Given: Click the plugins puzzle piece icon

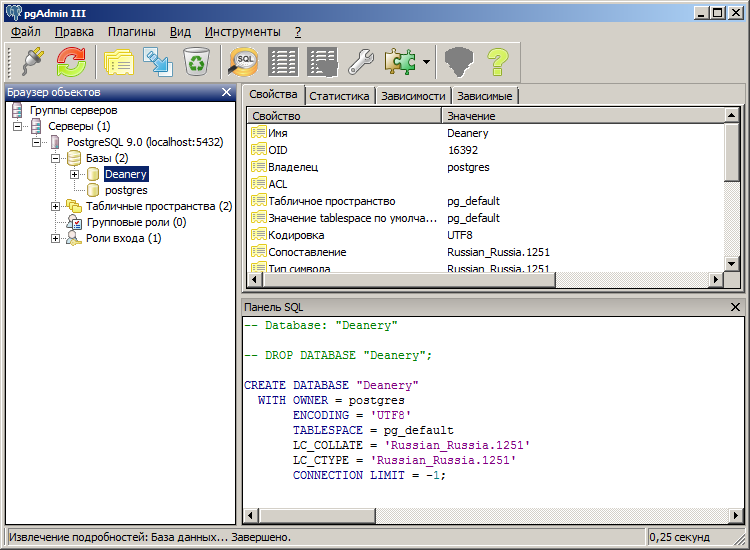Looking at the screenshot, I should coord(399,62).
